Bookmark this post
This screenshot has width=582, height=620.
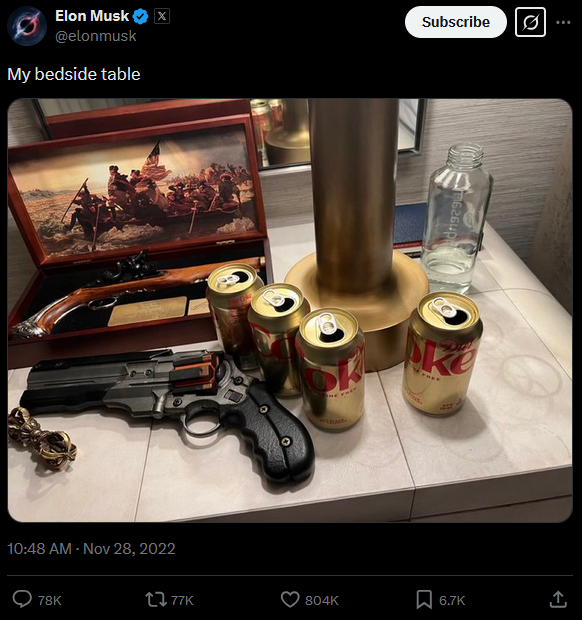pos(424,599)
